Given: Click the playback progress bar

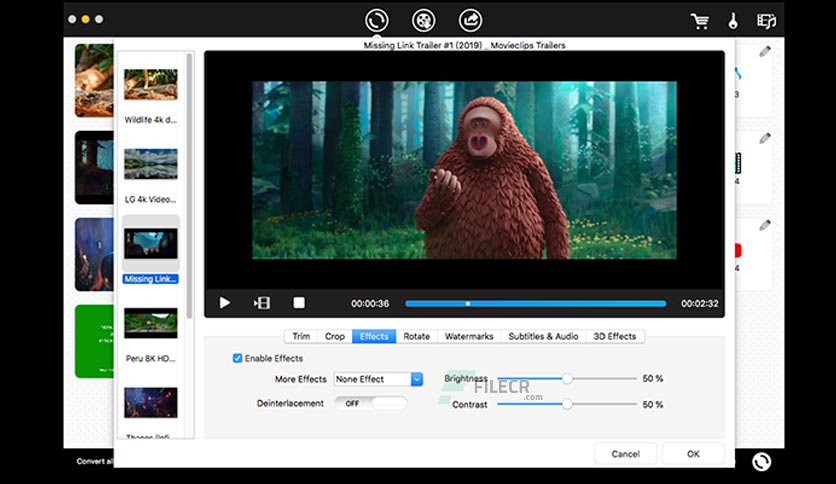Looking at the screenshot, I should tap(535, 303).
